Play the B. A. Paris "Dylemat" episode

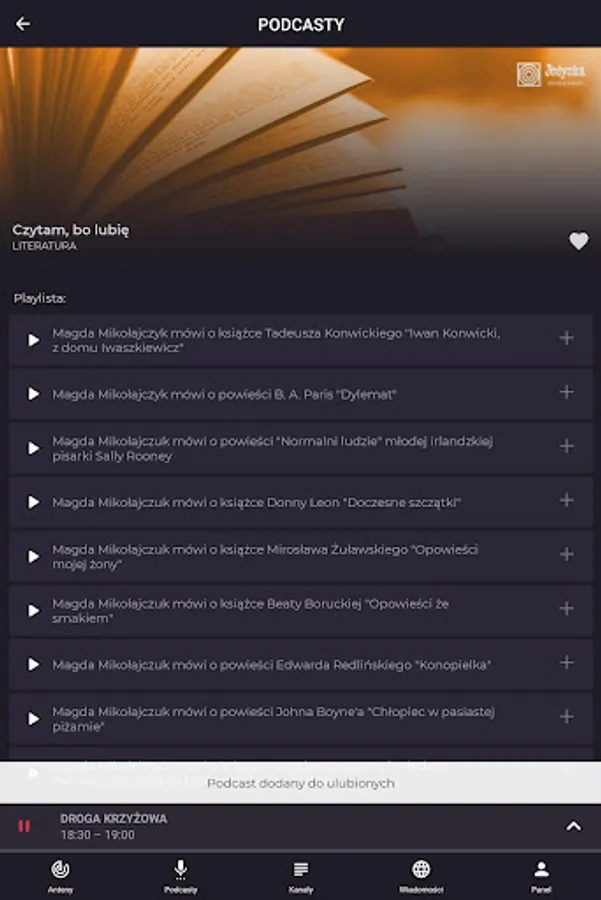(x=34, y=394)
